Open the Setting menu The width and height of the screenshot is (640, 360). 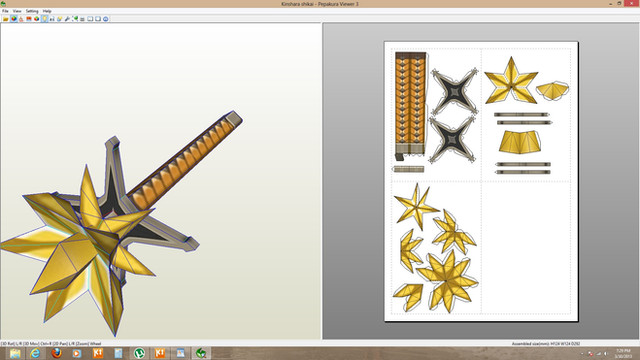32,11
